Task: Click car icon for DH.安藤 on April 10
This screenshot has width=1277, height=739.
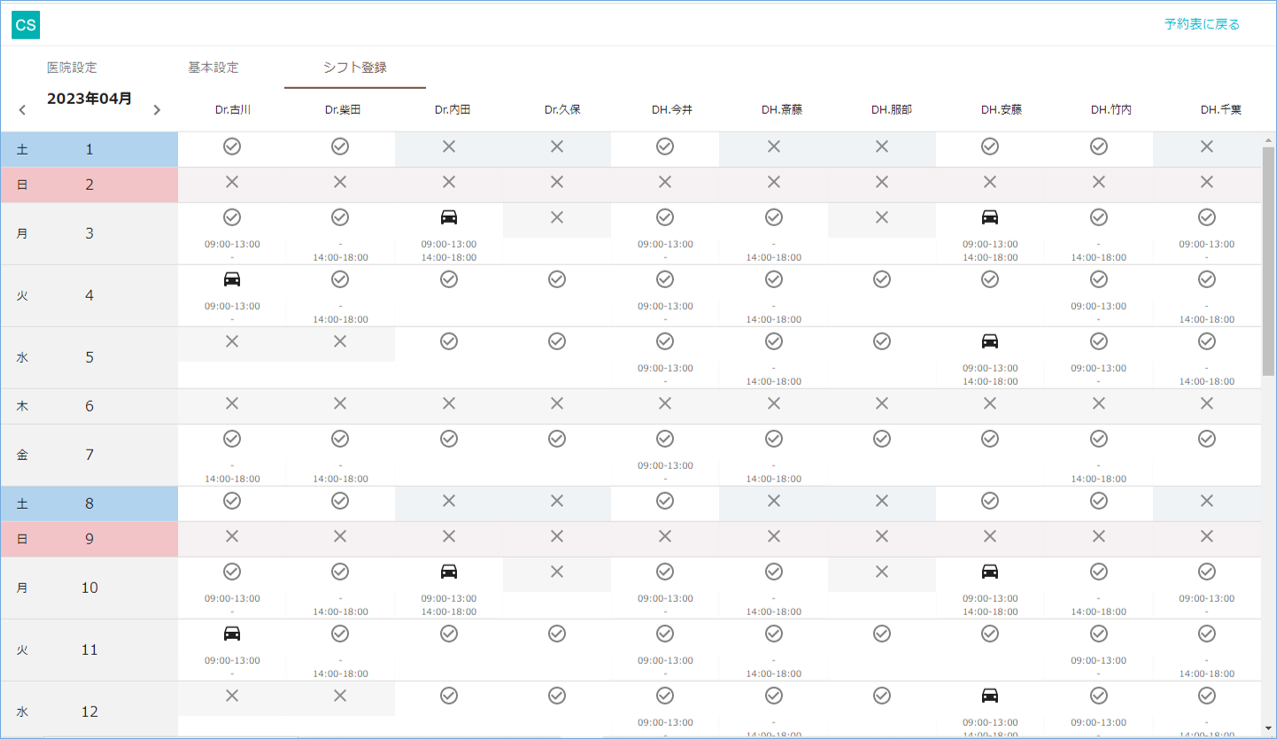Action: click(990, 572)
